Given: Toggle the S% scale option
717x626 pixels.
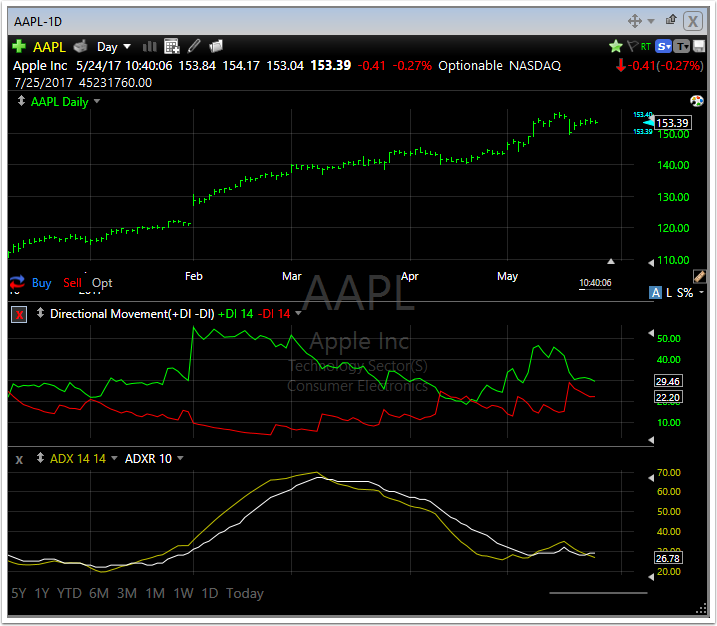Looking at the screenshot, I should (685, 293).
